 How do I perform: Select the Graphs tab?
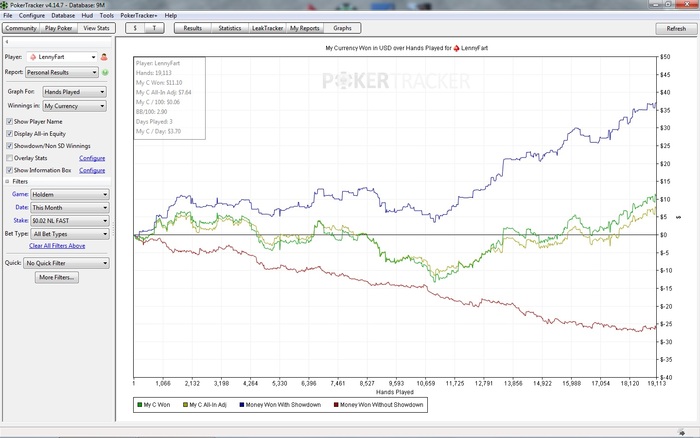coord(342,28)
